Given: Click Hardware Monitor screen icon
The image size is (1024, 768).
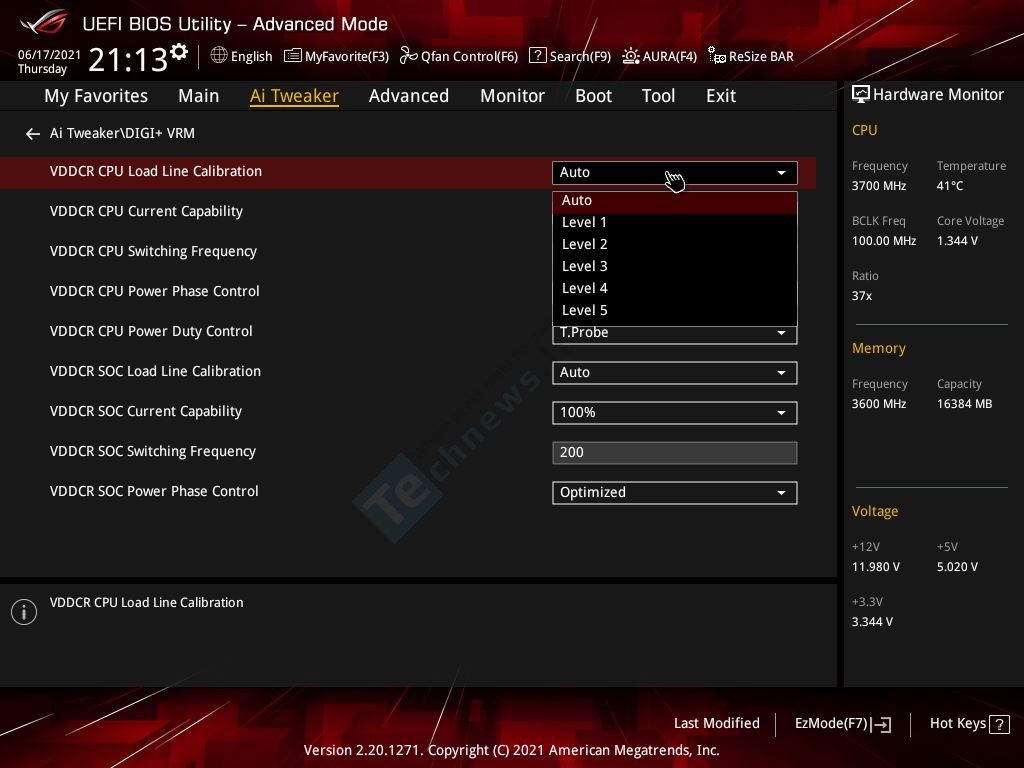Looking at the screenshot, I should click(861, 95).
